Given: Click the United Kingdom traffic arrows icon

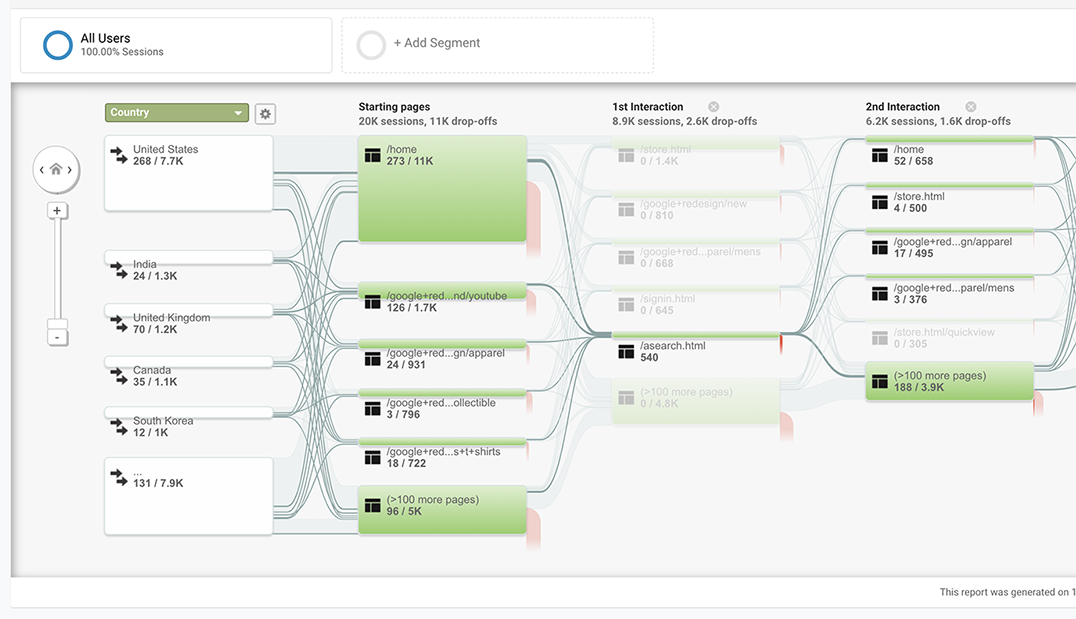Looking at the screenshot, I should click(x=119, y=323).
